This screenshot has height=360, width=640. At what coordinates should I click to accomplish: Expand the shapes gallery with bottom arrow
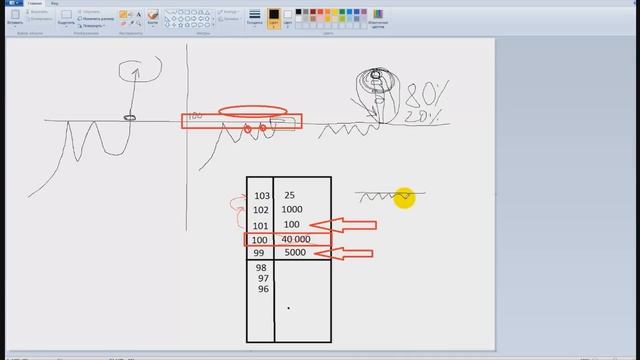(213, 25)
